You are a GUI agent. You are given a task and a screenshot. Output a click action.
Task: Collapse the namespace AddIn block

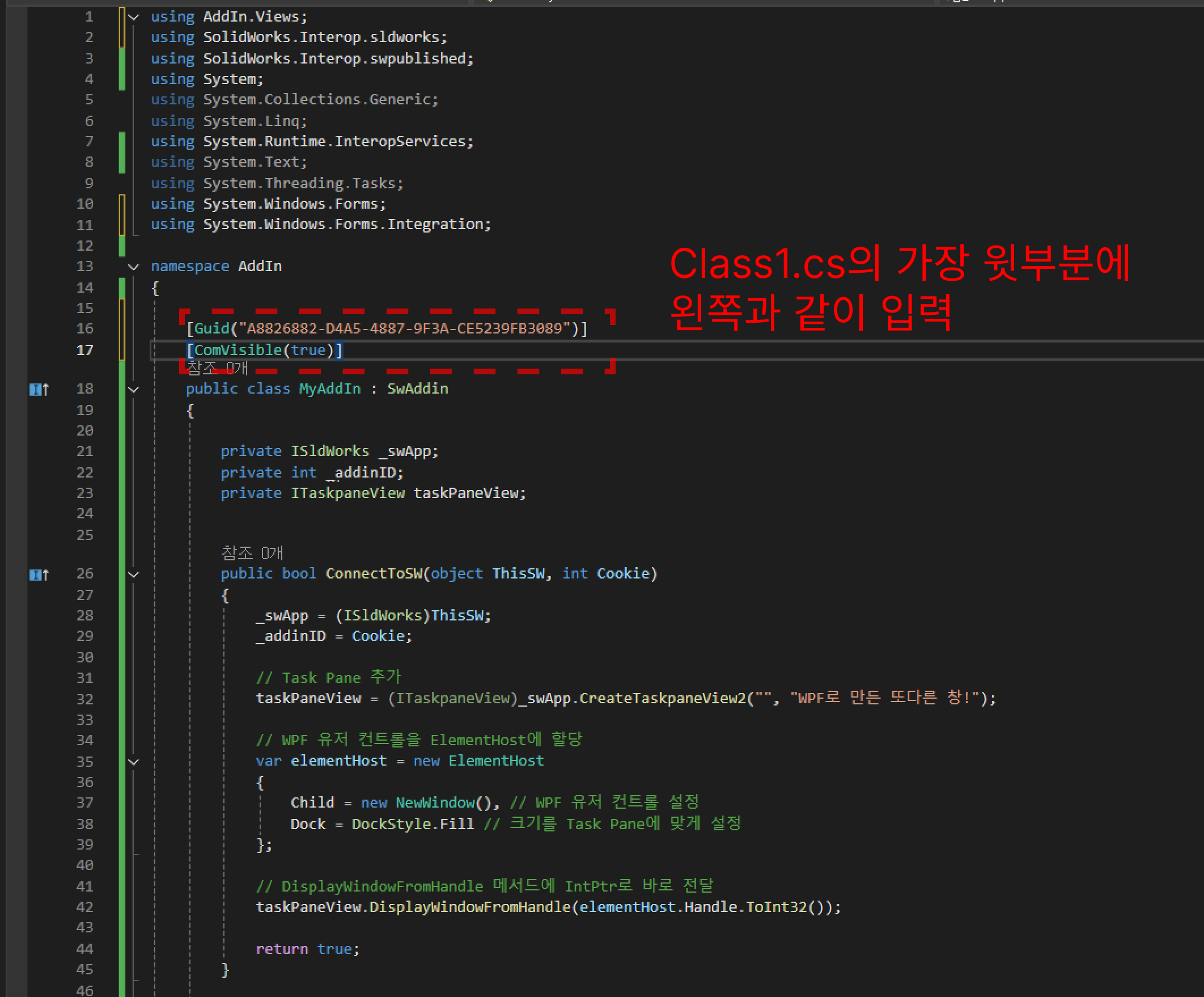[134, 267]
